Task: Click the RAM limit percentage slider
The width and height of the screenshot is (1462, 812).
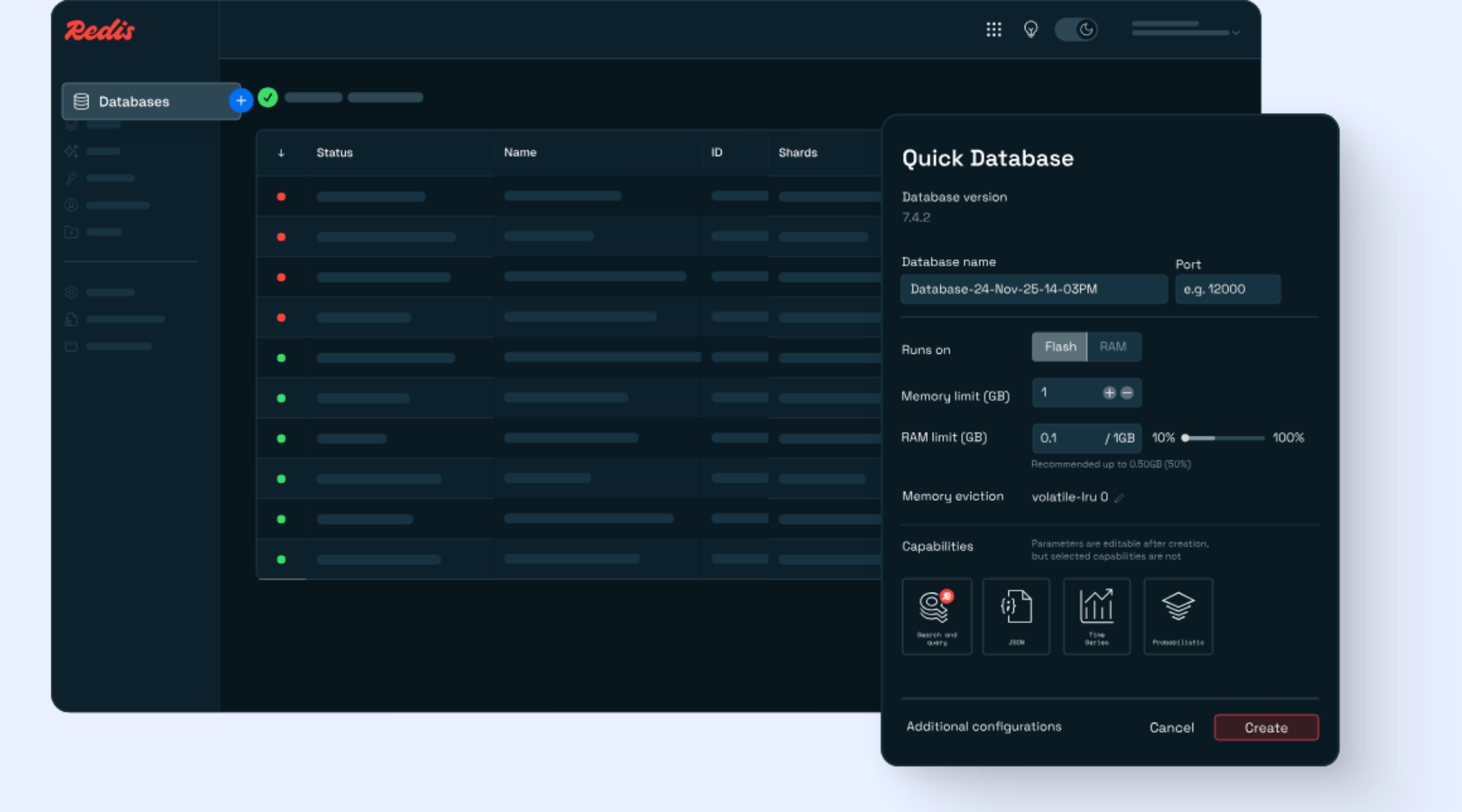Action: click(1224, 438)
